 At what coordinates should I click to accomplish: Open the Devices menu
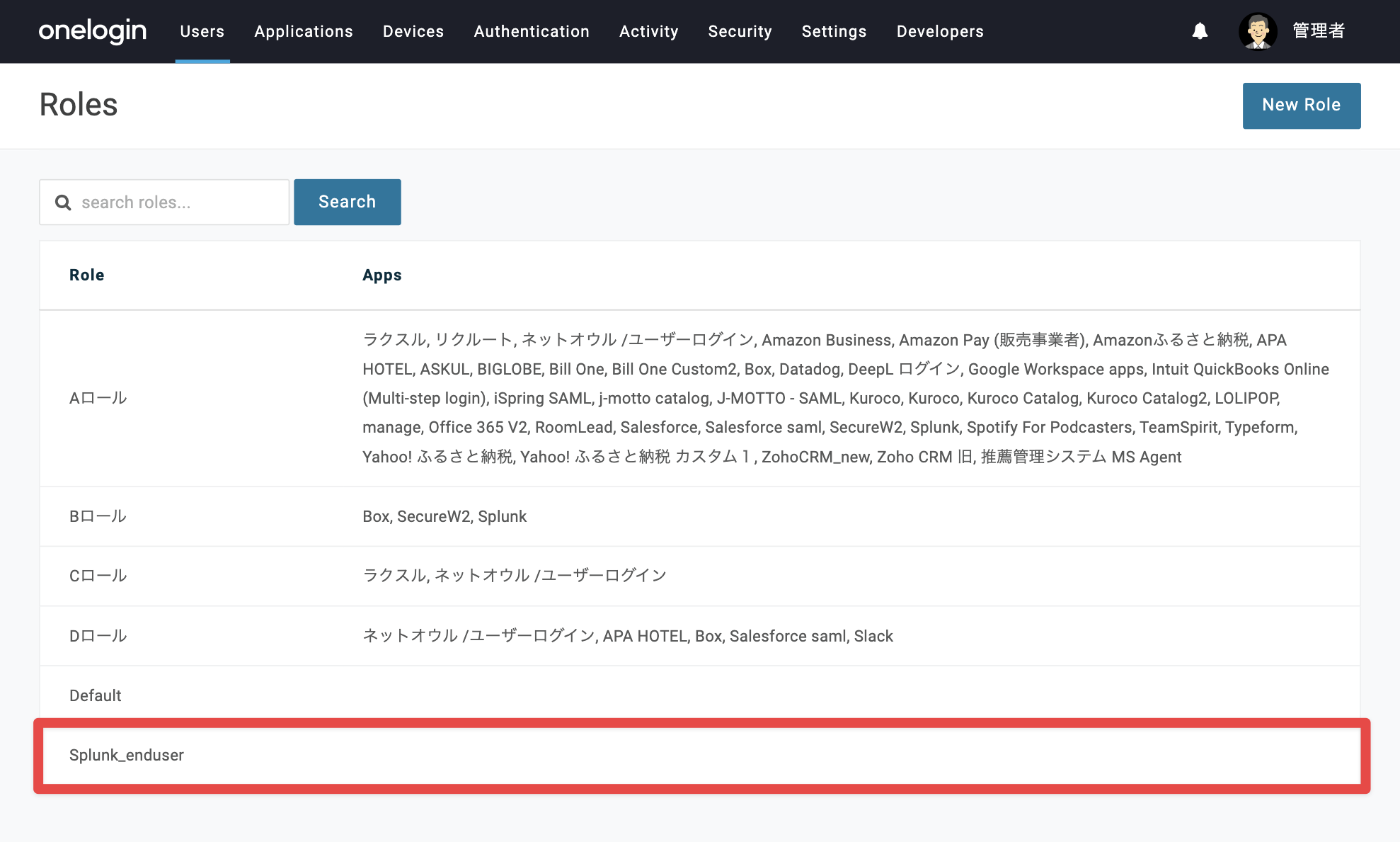click(413, 31)
